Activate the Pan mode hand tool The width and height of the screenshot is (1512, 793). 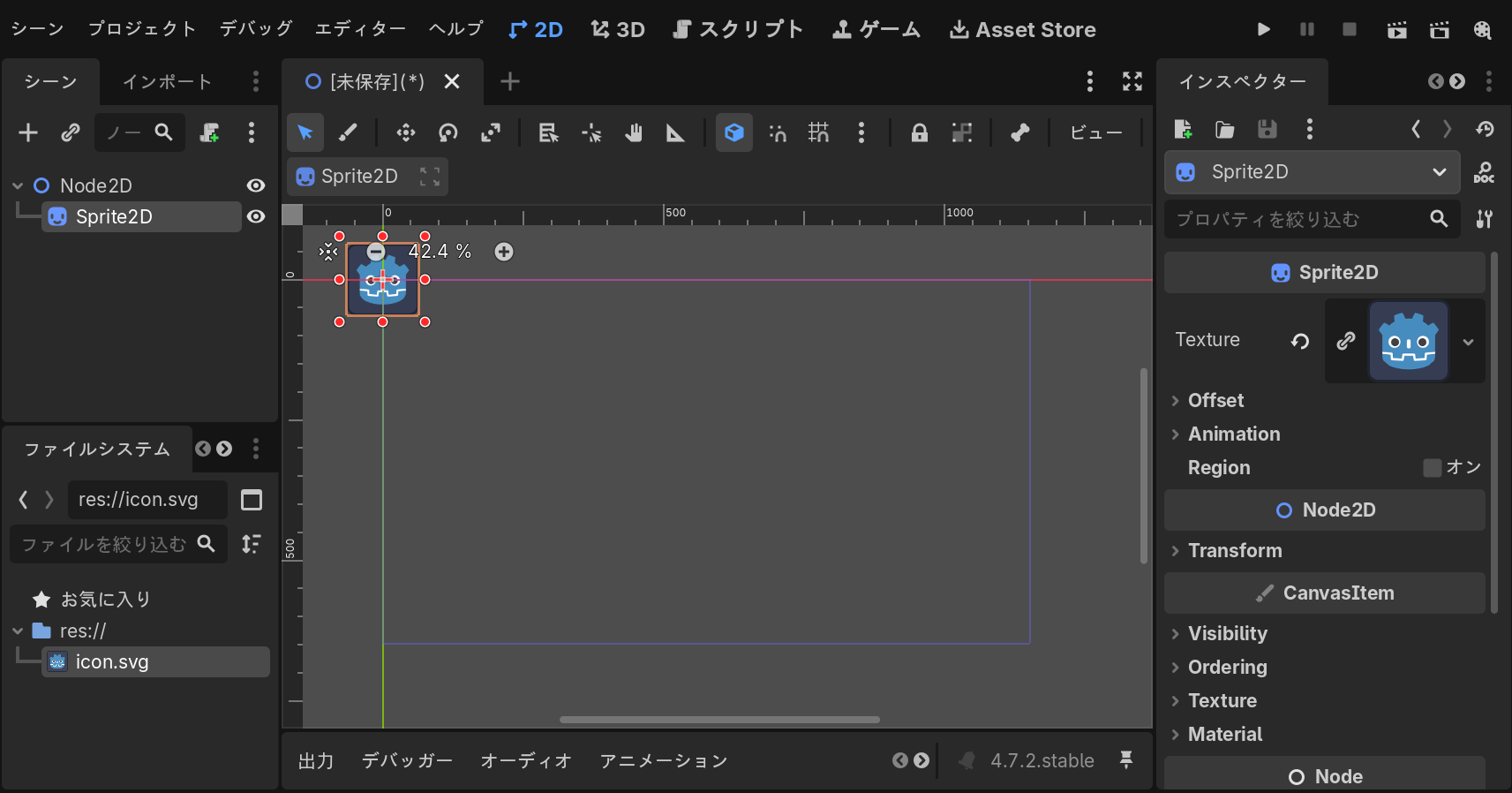pyautogui.click(x=634, y=132)
